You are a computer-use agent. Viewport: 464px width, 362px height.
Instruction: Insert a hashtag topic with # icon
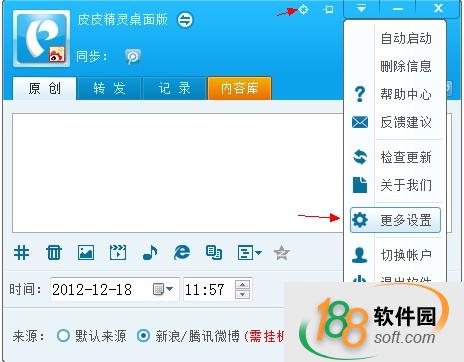point(22,252)
